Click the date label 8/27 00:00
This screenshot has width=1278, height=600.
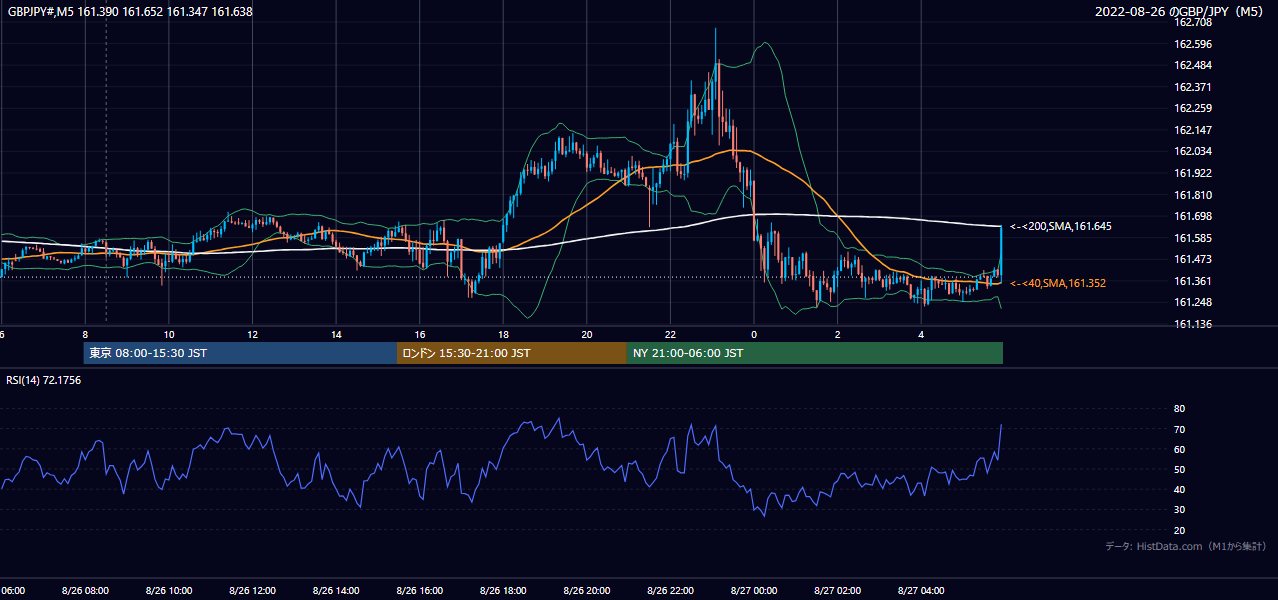coord(754,590)
